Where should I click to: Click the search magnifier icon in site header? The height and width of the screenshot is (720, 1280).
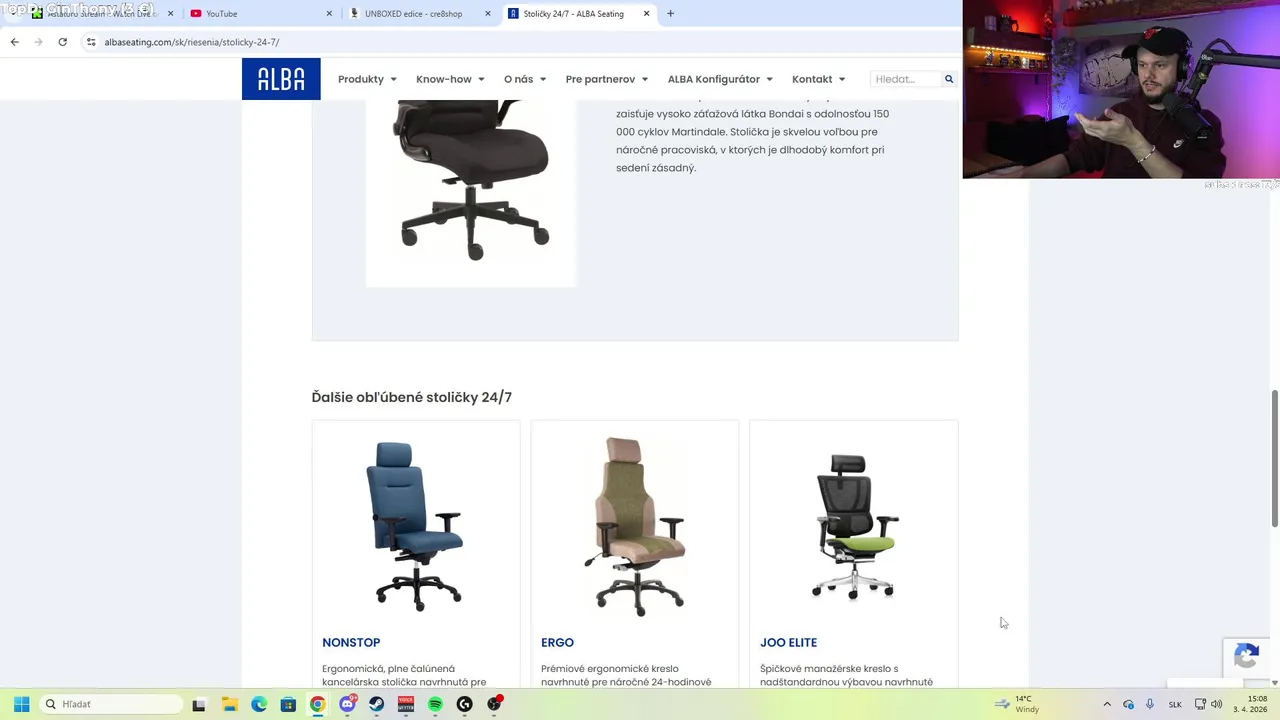coord(949,79)
